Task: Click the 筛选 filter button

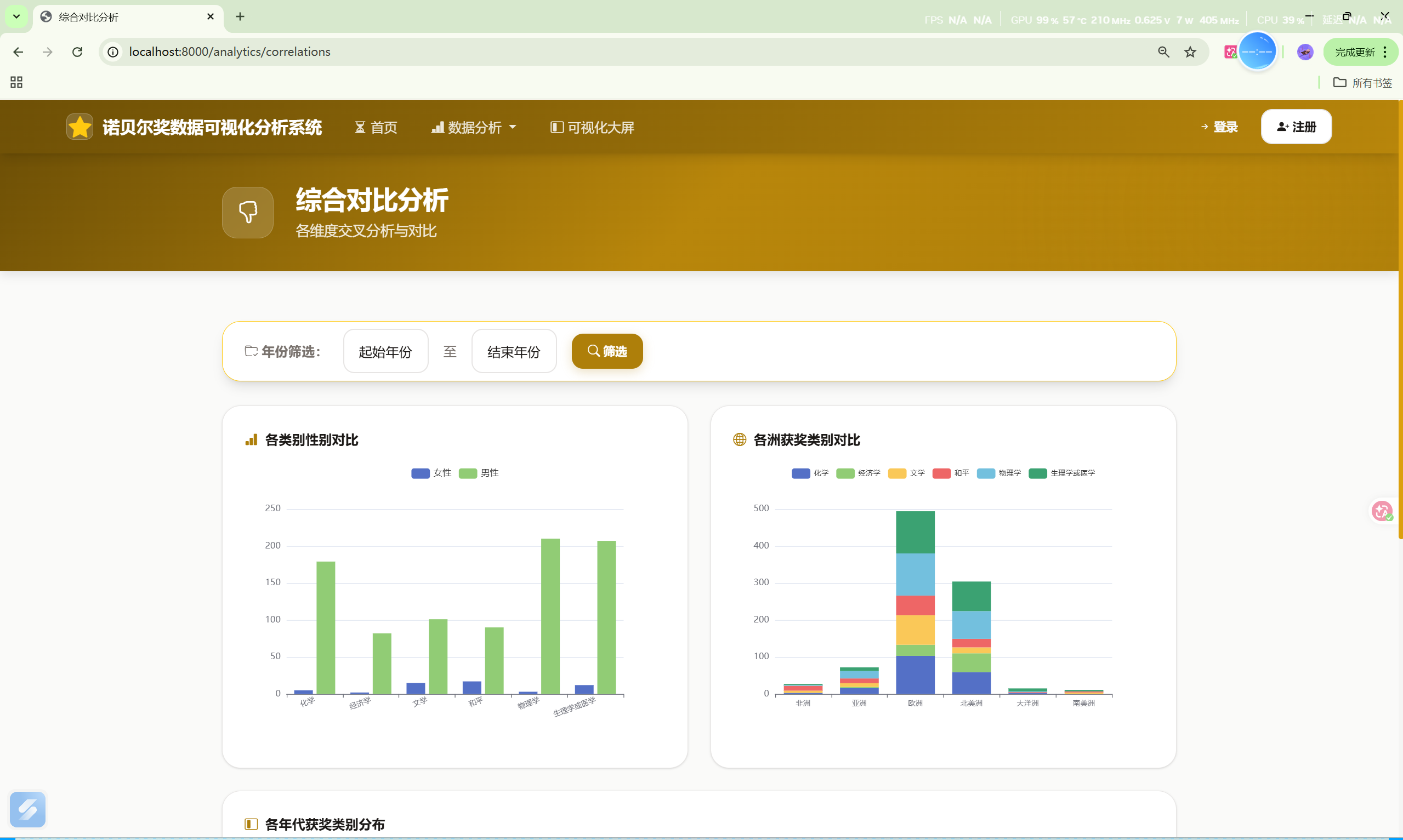Action: coord(607,352)
